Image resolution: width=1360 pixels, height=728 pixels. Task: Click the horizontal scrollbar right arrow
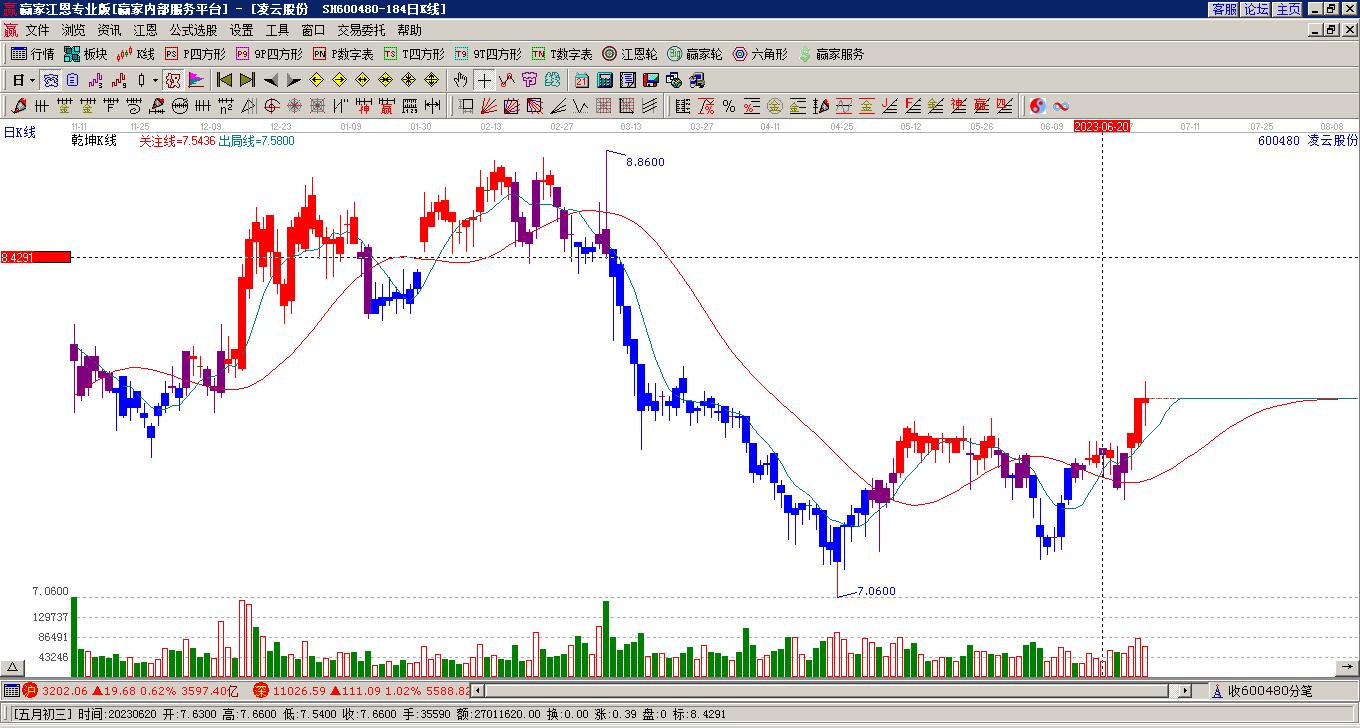(1185, 690)
